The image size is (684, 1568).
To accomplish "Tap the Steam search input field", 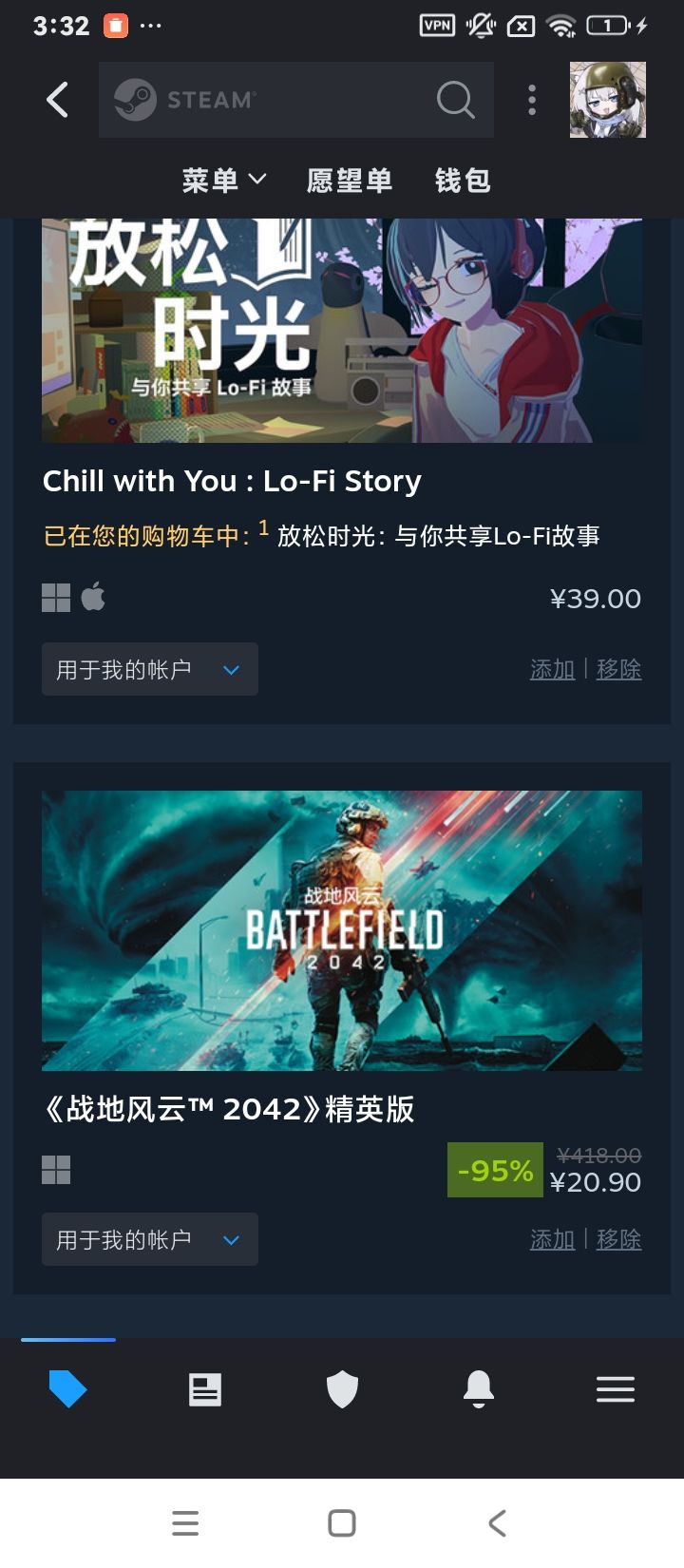I will point(275,100).
